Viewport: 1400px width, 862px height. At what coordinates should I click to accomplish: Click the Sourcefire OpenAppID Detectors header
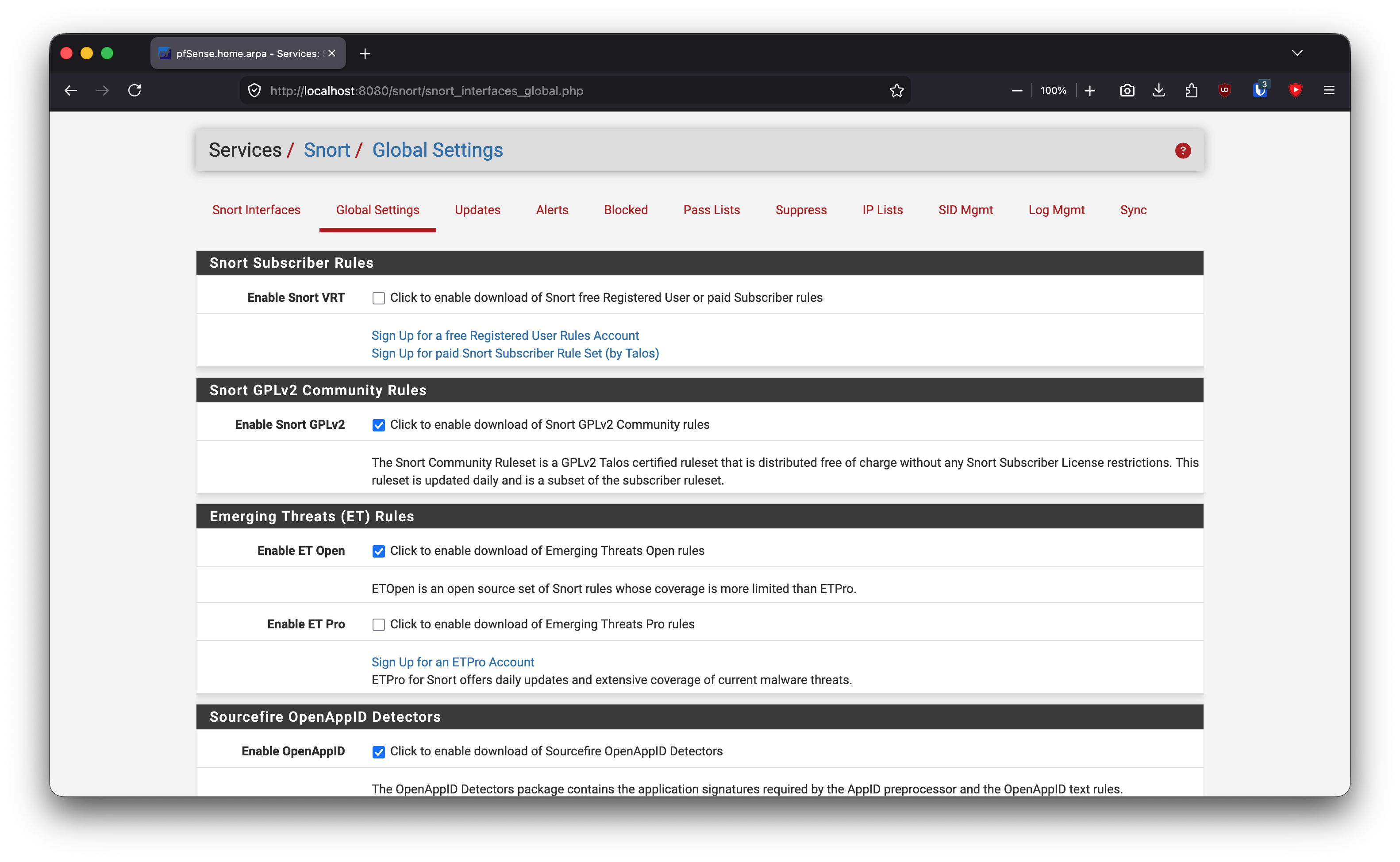point(700,716)
